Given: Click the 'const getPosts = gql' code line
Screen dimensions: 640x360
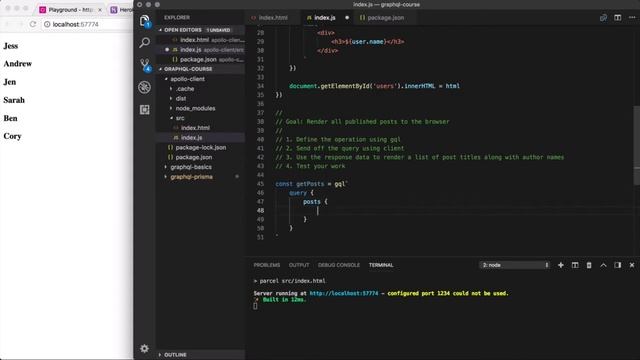Looking at the screenshot, I should 311,184.
